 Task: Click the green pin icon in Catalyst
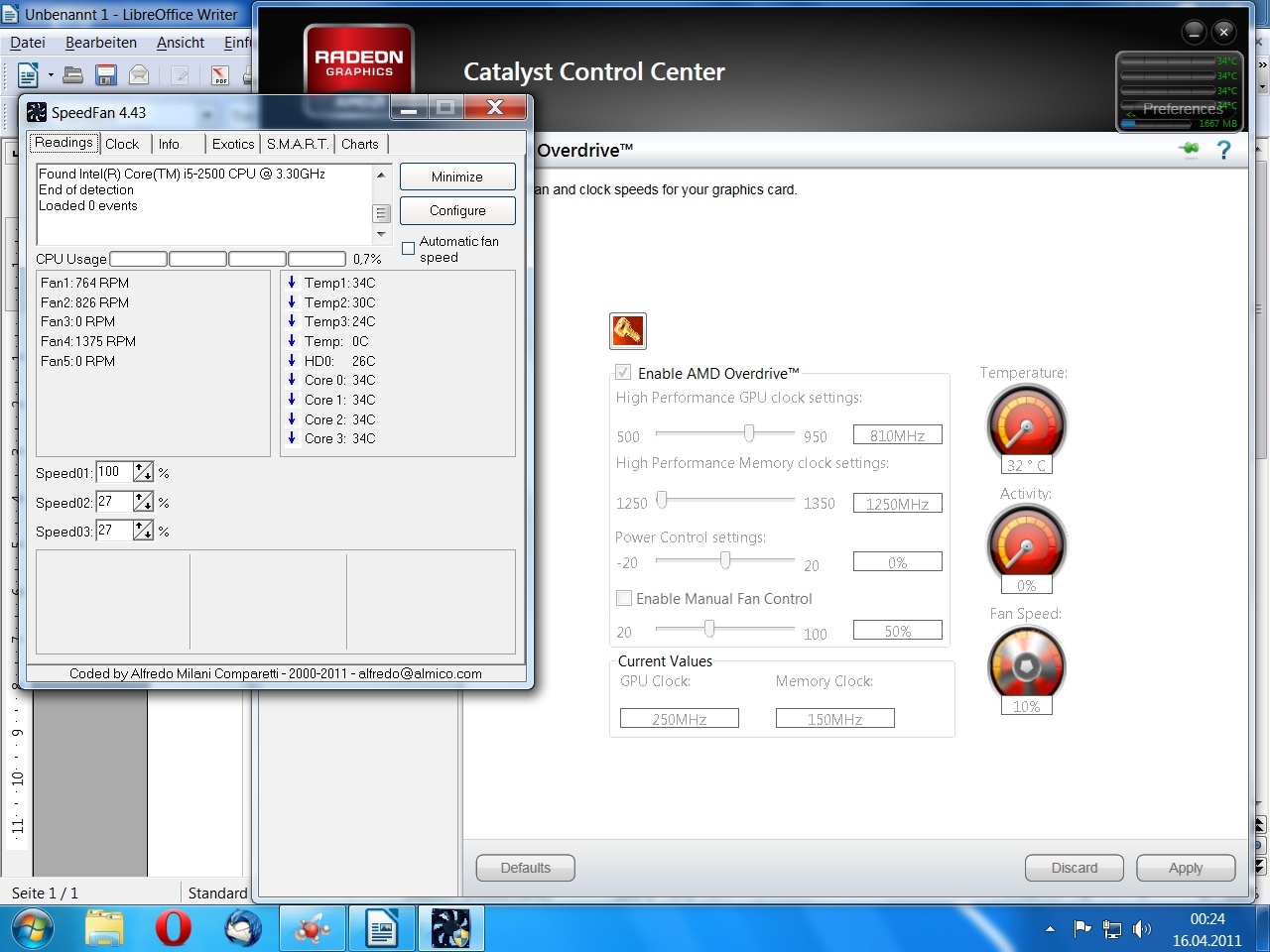click(1189, 150)
